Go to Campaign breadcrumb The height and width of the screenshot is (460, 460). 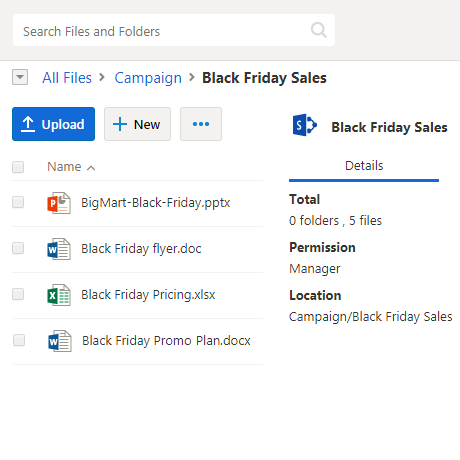(x=148, y=78)
